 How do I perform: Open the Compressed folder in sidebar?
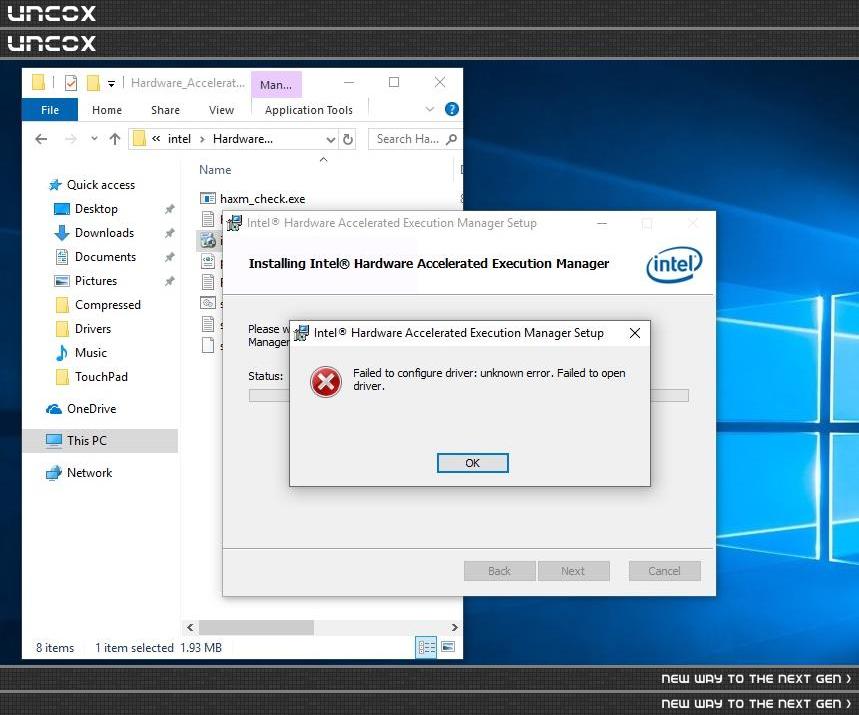click(x=108, y=305)
